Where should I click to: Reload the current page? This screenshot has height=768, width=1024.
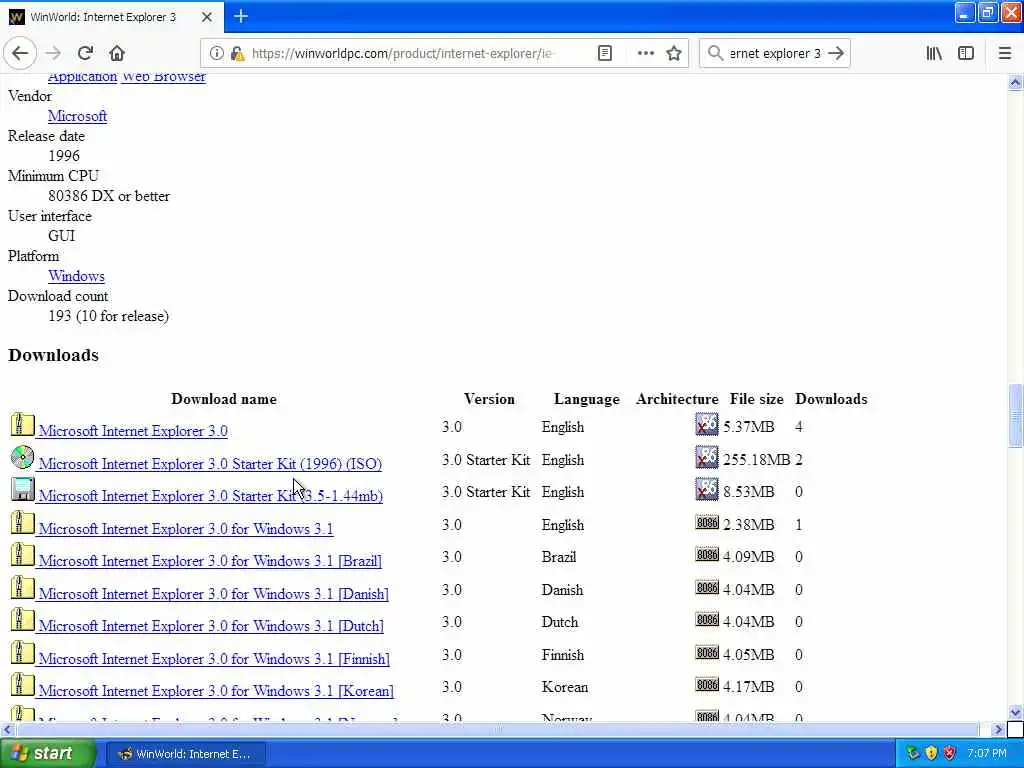click(x=85, y=54)
